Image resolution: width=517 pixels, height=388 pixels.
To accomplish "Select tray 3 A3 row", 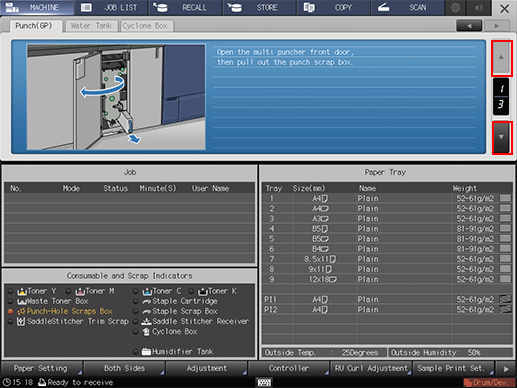I will pyautogui.click(x=387, y=219).
